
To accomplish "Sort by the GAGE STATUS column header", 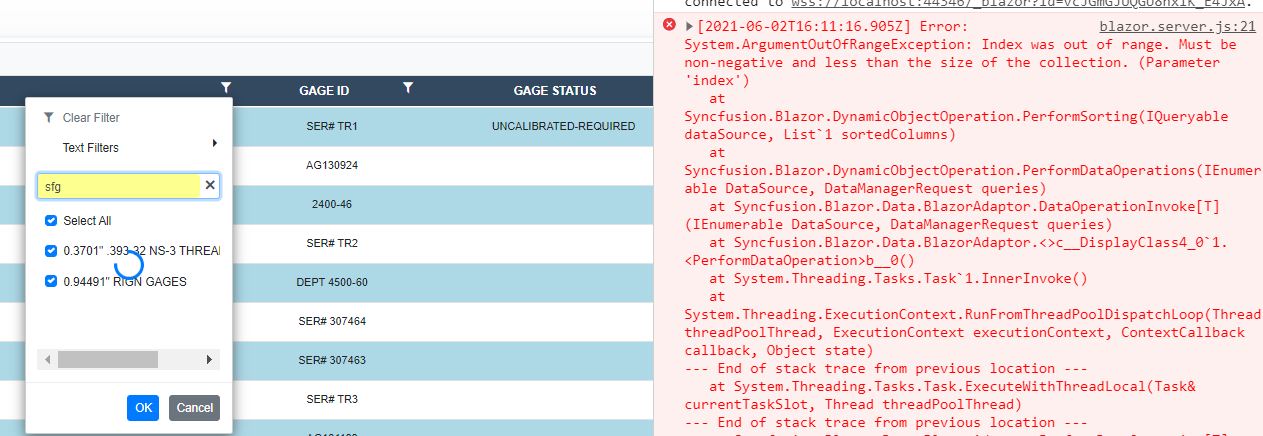I will point(554,90).
